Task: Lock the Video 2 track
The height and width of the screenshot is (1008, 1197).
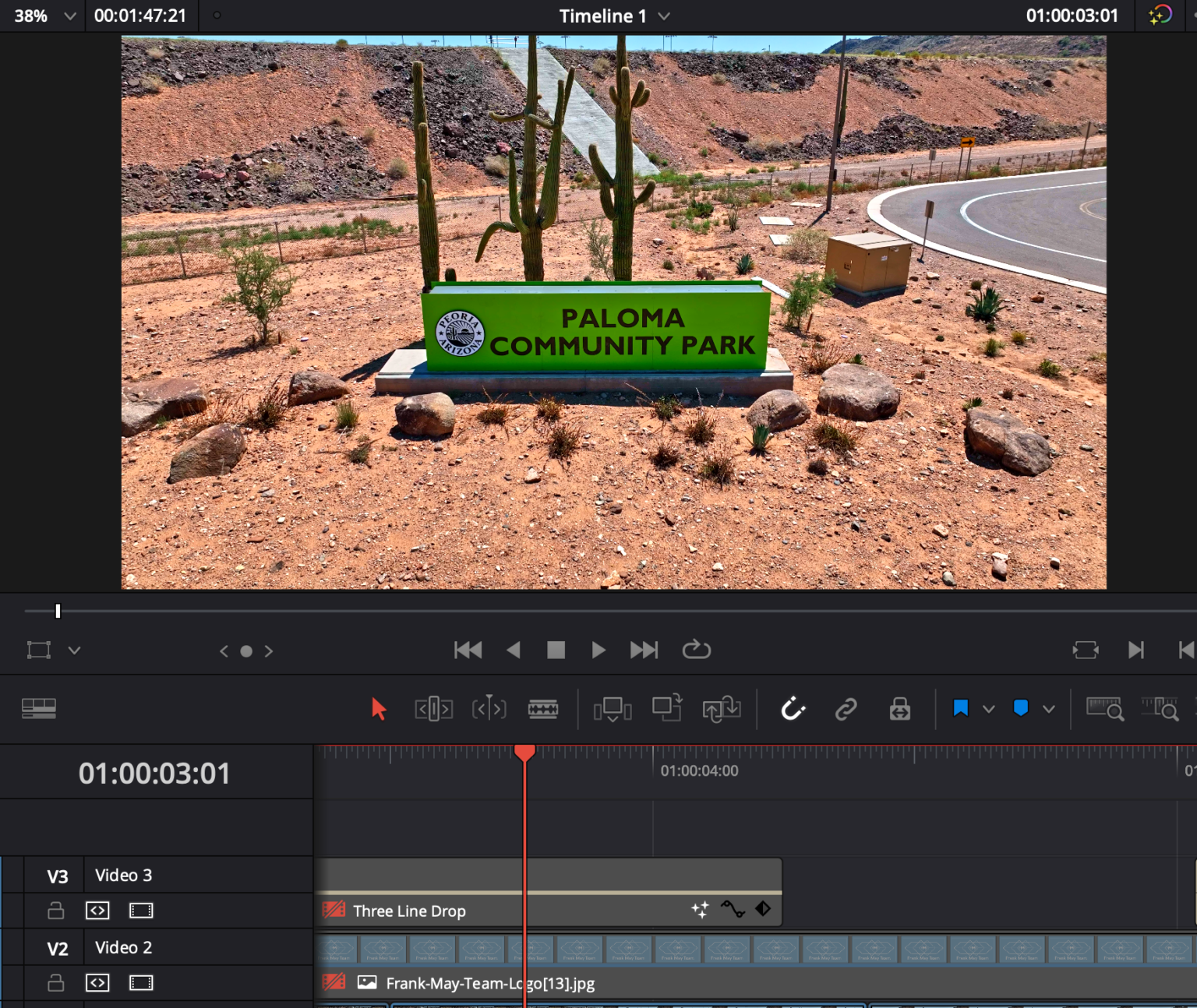Action: pos(55,982)
